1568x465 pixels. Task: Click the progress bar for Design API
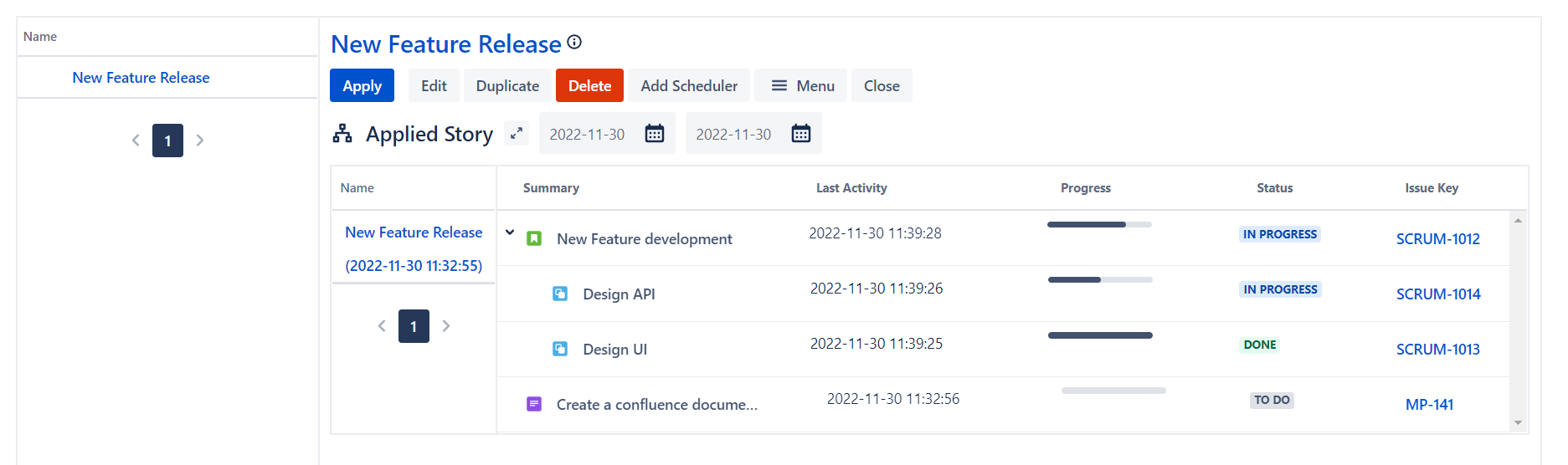[1100, 280]
